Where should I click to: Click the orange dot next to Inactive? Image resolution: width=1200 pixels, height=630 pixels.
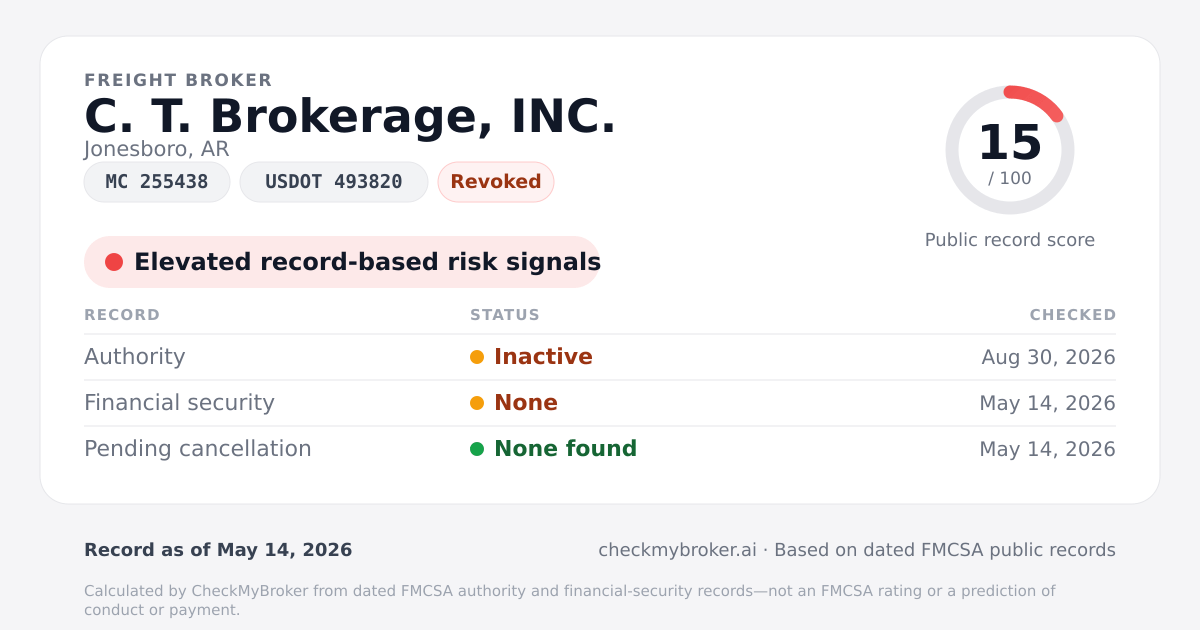477,357
